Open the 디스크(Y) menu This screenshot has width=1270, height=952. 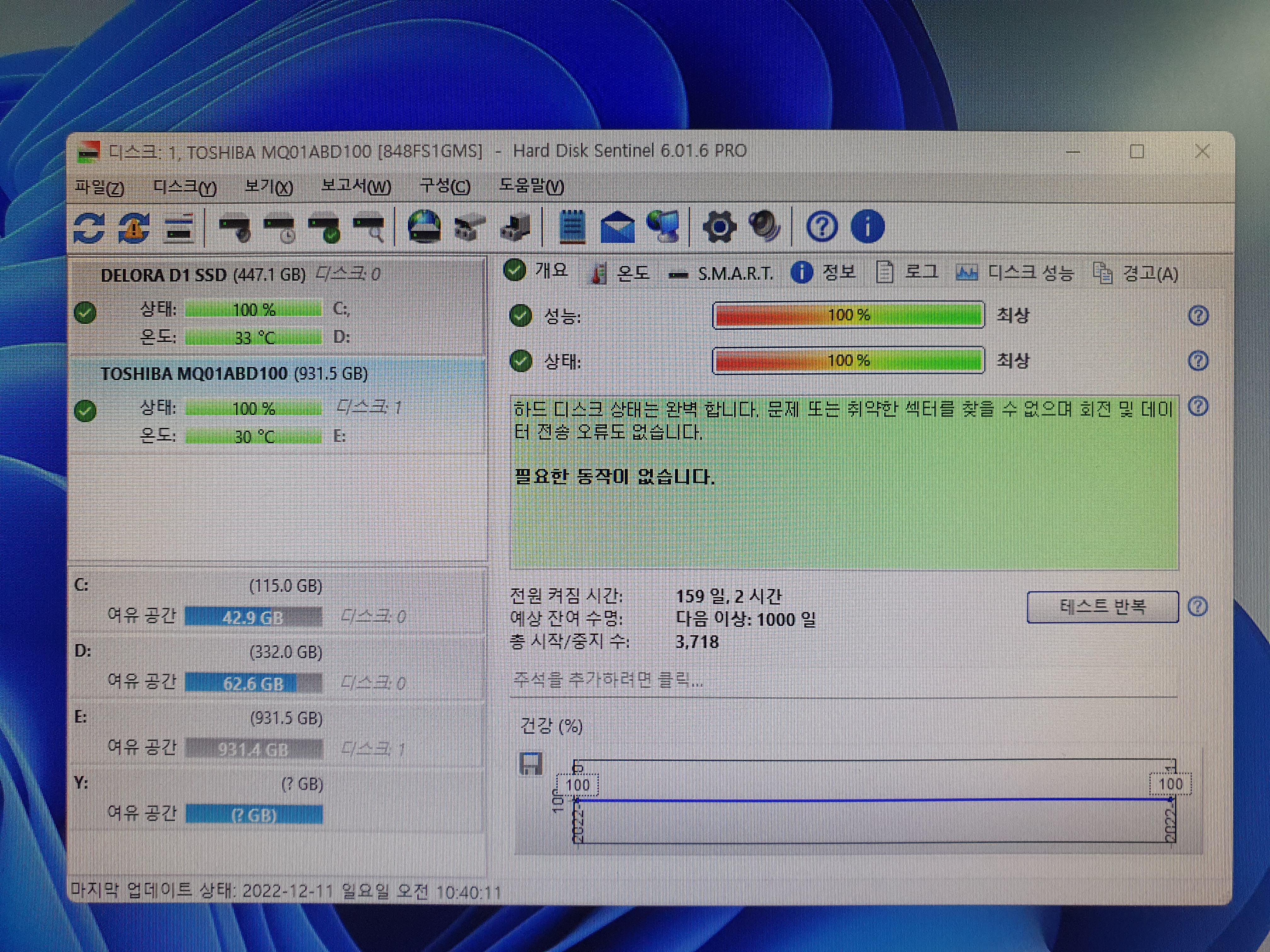pos(185,188)
